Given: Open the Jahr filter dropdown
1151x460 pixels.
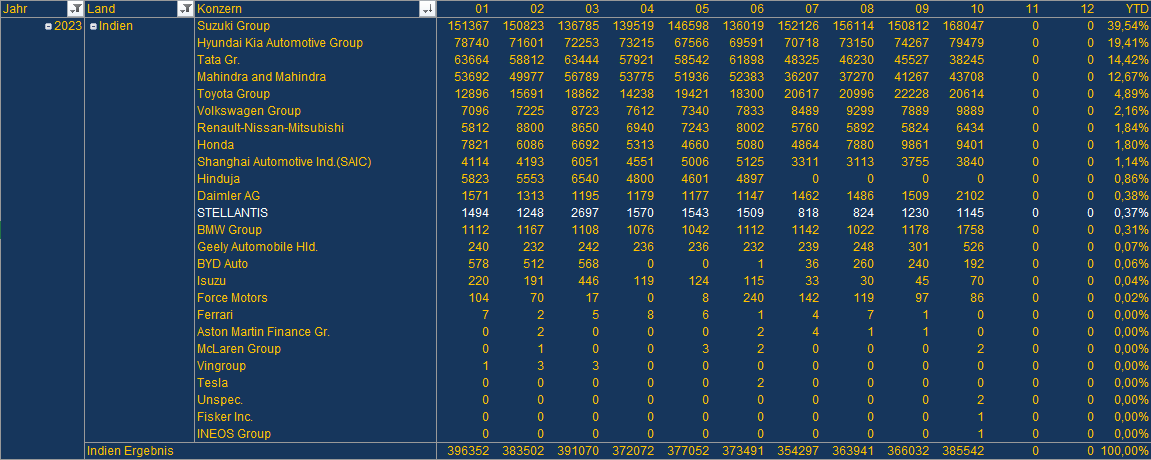Looking at the screenshot, I should click(x=76, y=9).
